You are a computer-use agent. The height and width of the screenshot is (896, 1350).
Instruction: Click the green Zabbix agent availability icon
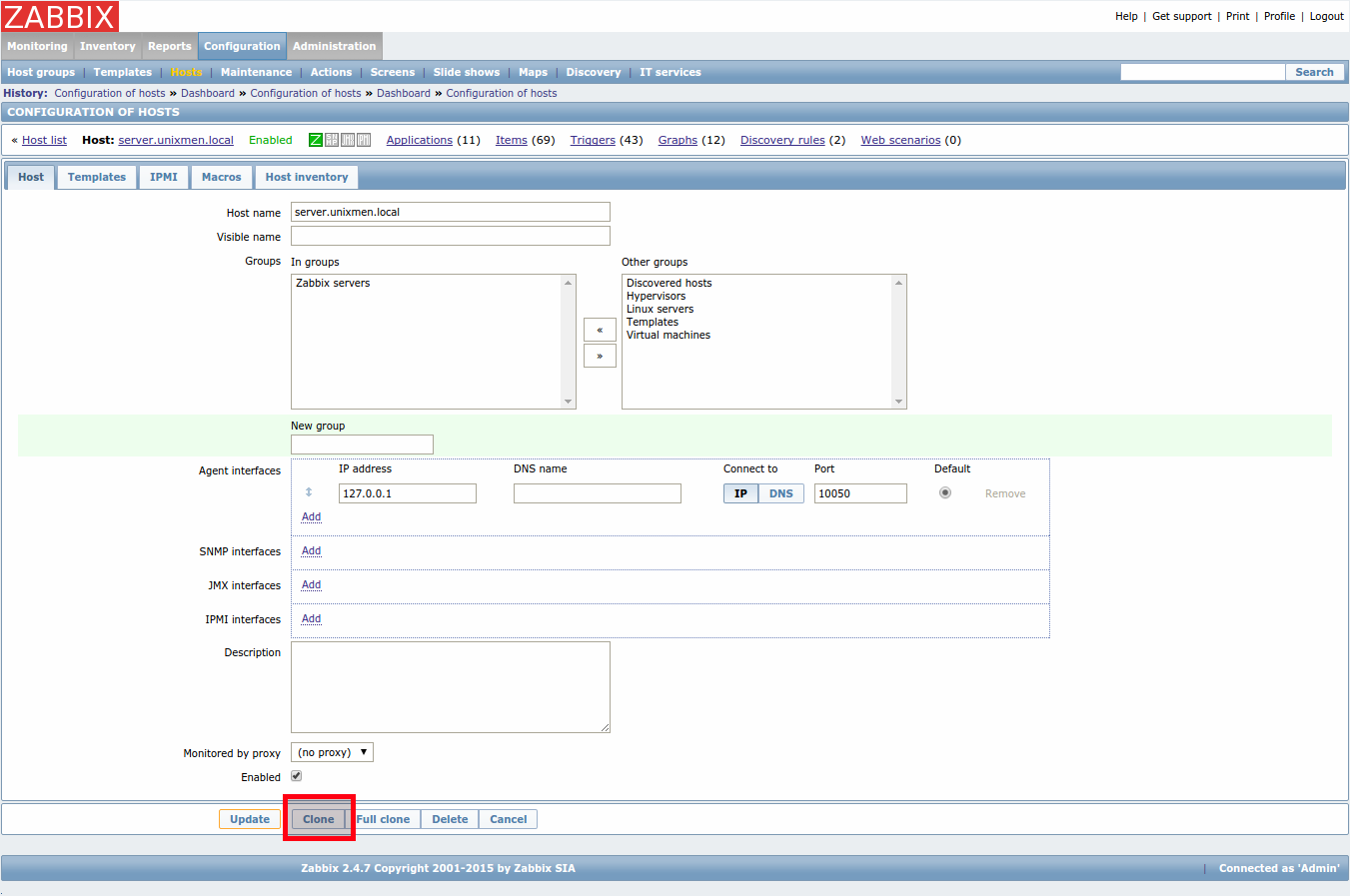(316, 140)
